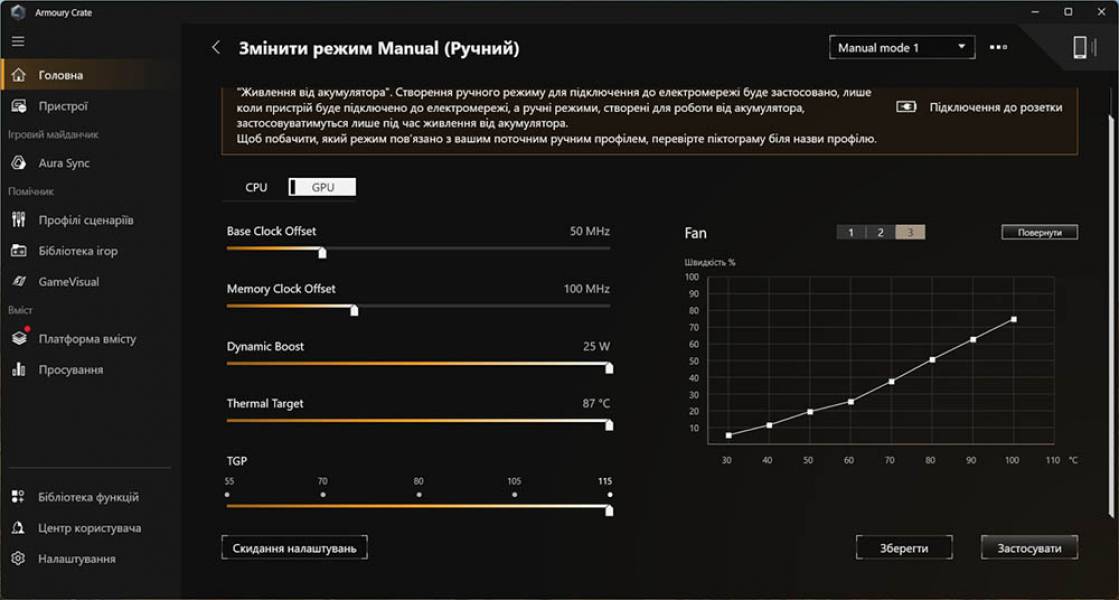
Task: Click the 25 W value
Action: point(596,346)
